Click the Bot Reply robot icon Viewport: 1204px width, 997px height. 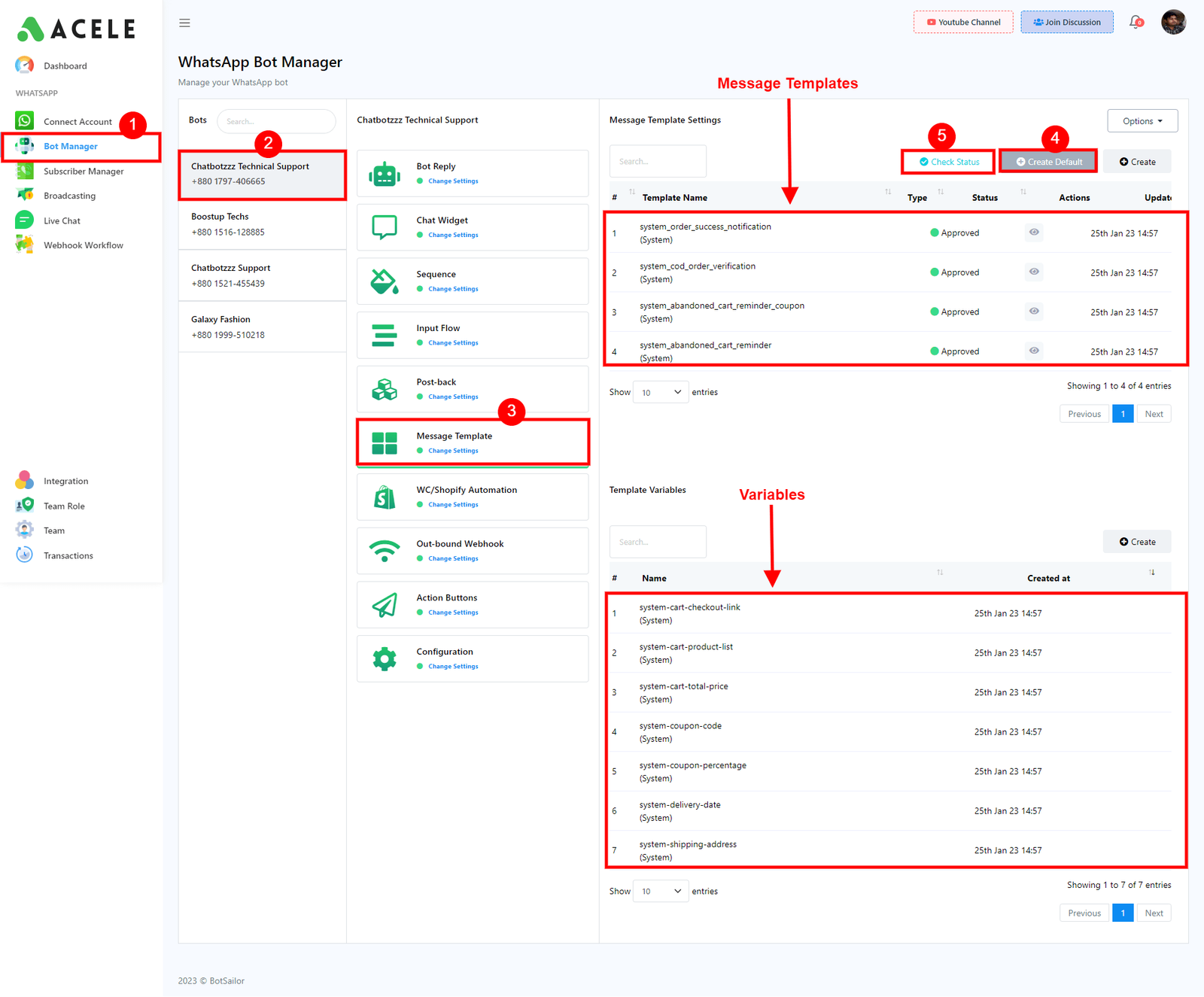coord(385,174)
